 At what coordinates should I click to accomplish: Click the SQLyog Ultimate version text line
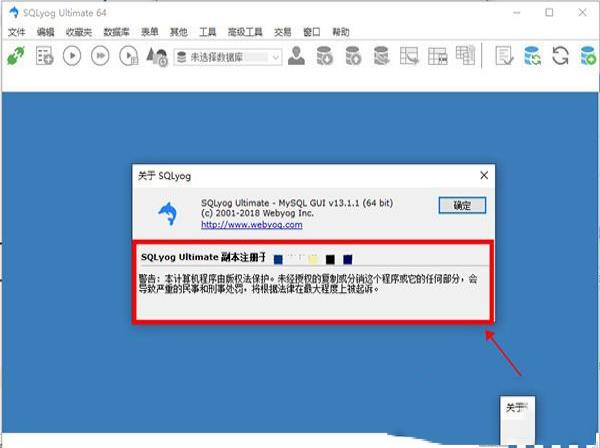tap(297, 203)
